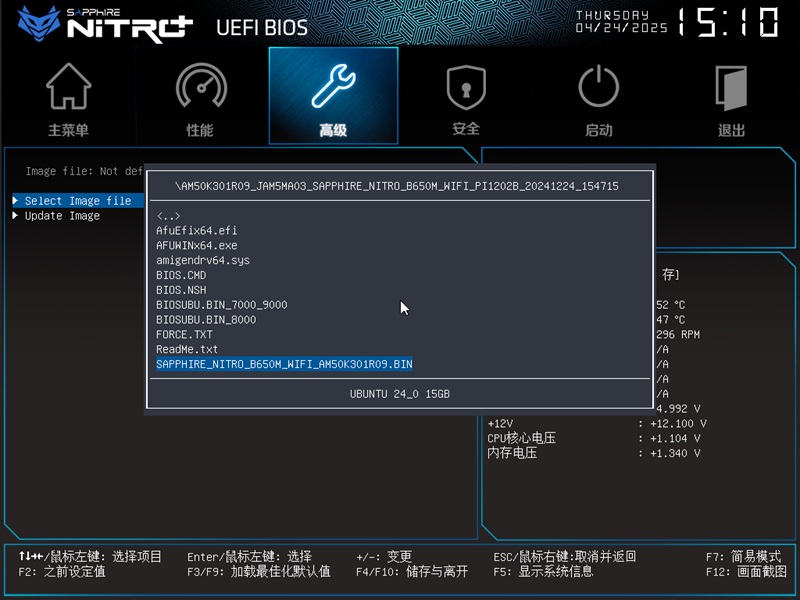Select BIOSUBU.BIN_7000_9000 file
The image size is (800, 600).
(x=221, y=305)
